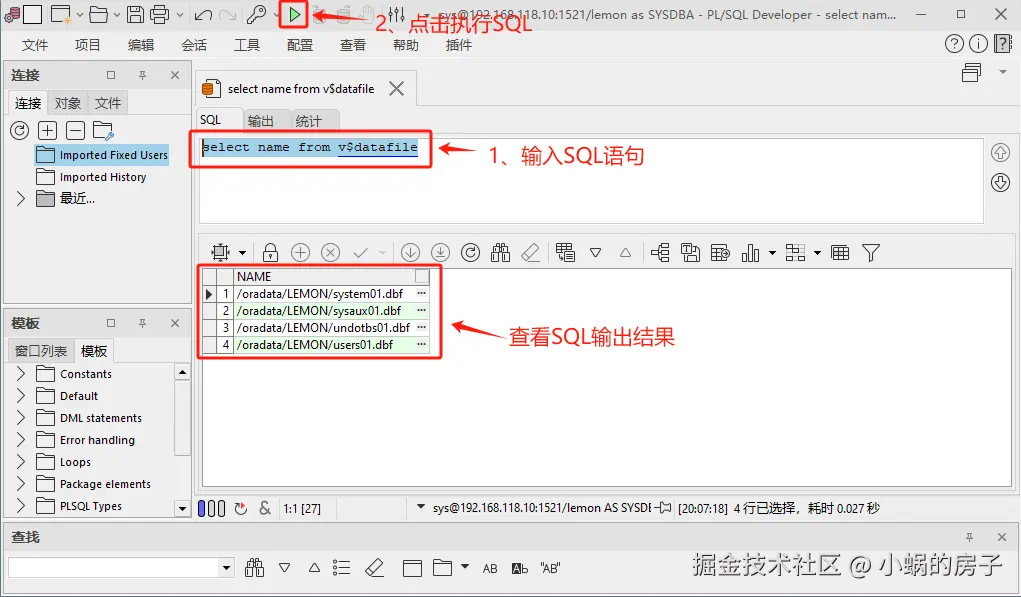Open connection dropdown arrow in status bar
Image resolution: width=1021 pixels, height=597 pixels.
pyautogui.click(x=421, y=507)
